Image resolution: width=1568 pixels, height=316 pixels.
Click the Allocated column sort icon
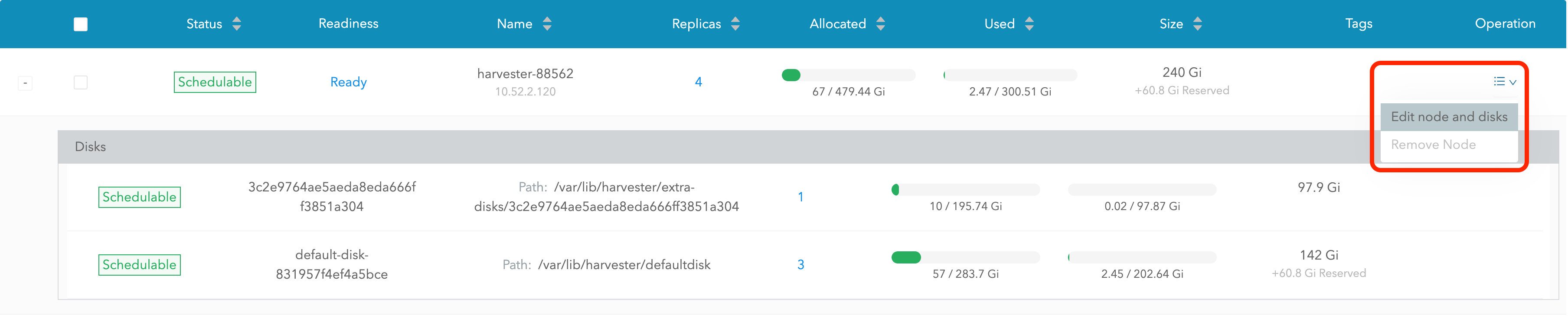pyautogui.click(x=881, y=24)
